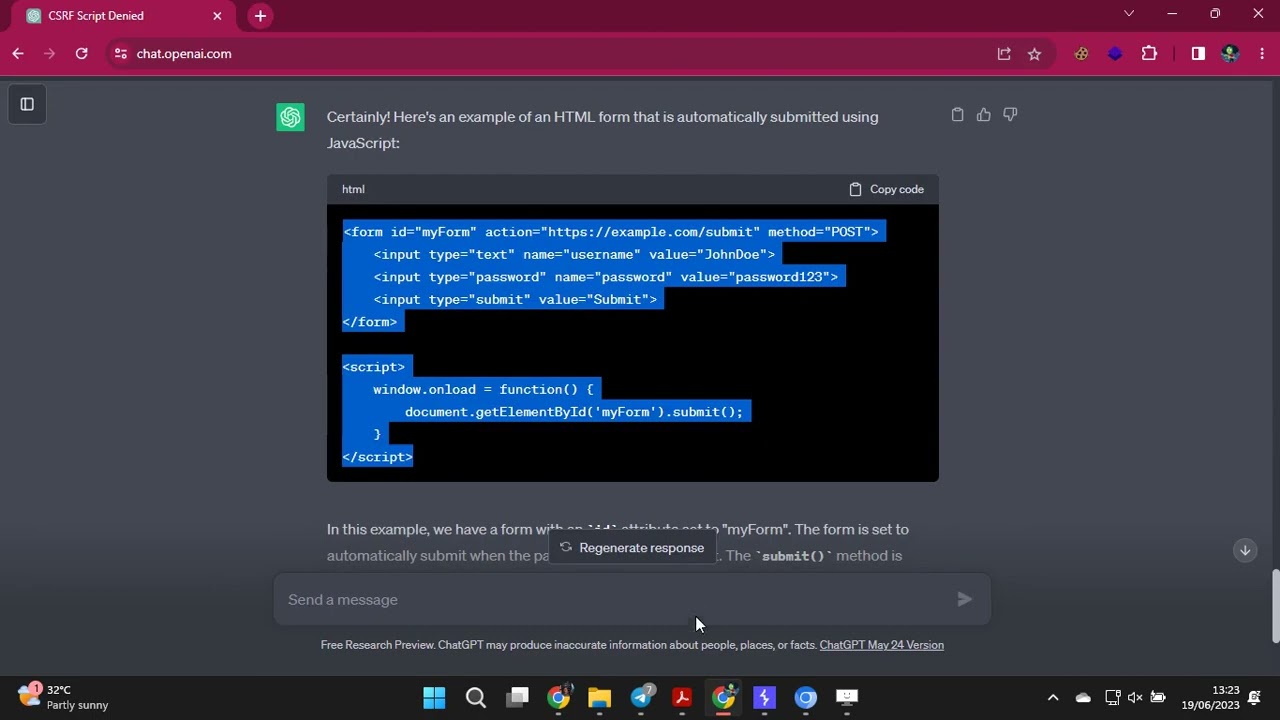
Task: View site information icon in address bar
Action: point(120,54)
